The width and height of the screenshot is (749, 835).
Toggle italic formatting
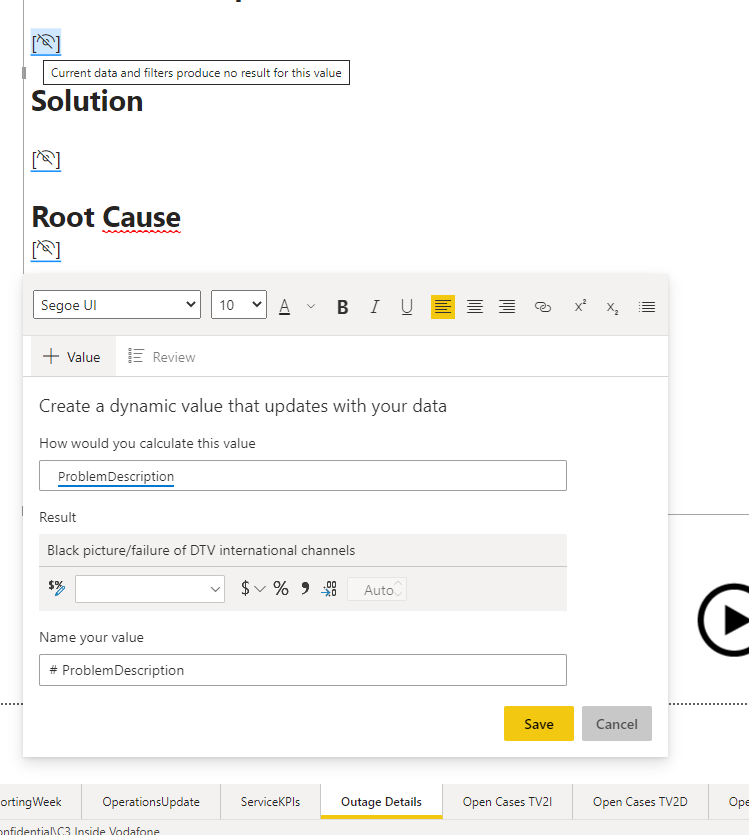[x=375, y=307]
